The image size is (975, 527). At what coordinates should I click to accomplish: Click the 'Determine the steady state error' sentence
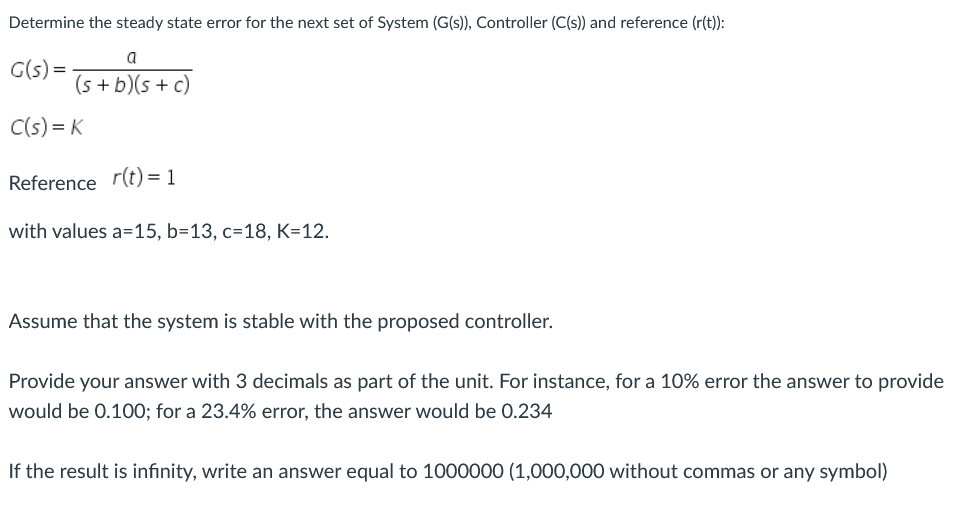point(366,23)
